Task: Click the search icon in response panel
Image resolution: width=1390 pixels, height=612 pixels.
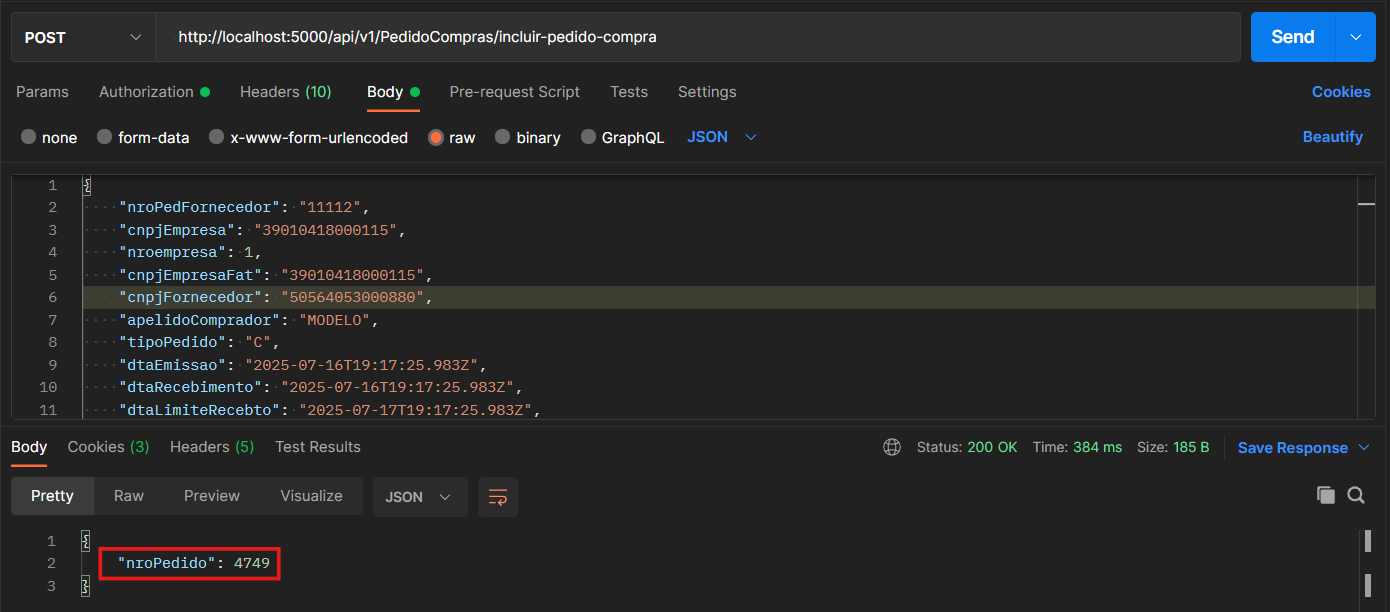Action: [x=1356, y=495]
